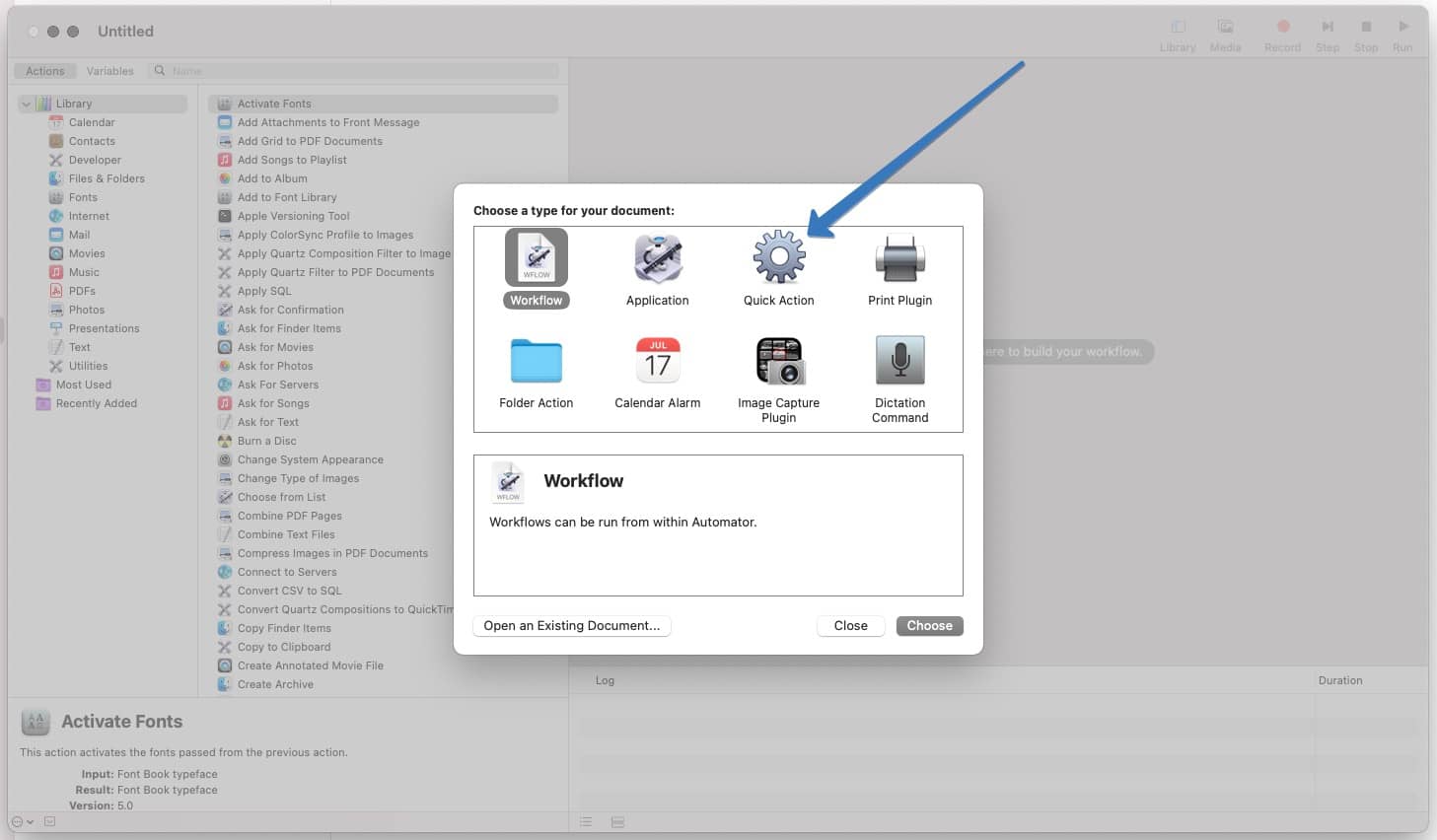Viewport: 1437px width, 840px height.
Task: Select the Image Capture Plugin icon
Action: pos(780,361)
